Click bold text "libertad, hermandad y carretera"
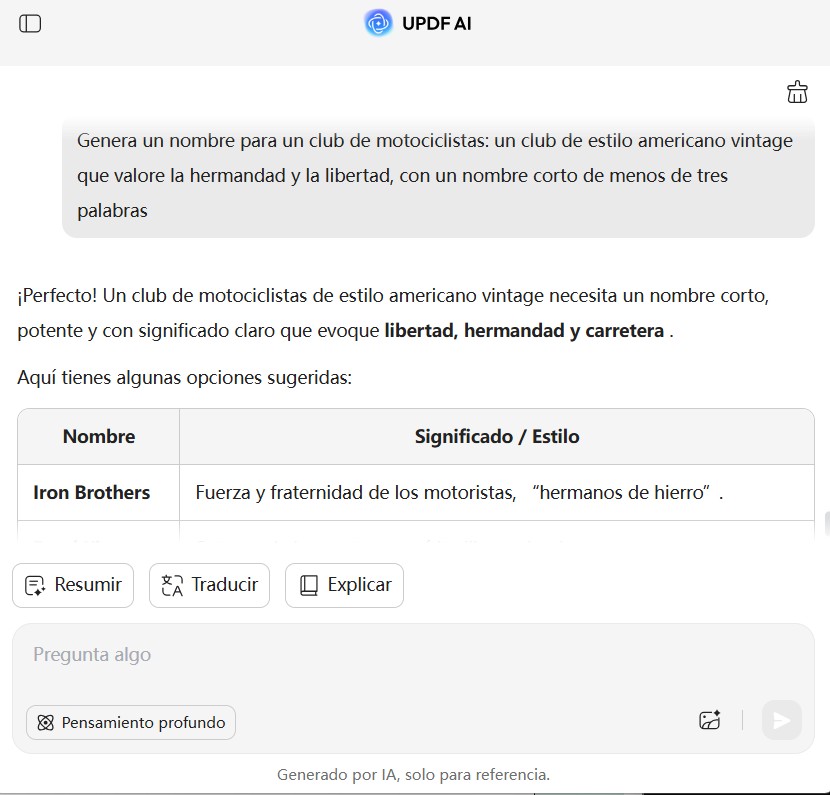The height and width of the screenshot is (795, 830). click(524, 330)
